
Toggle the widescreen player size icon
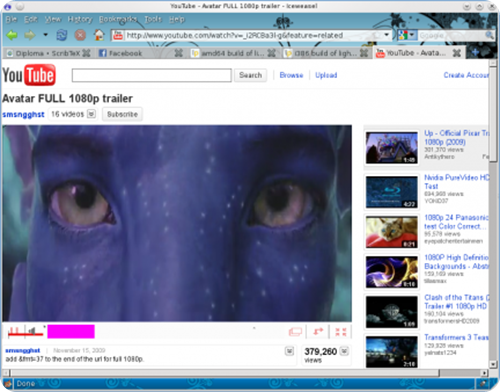pos(295,332)
